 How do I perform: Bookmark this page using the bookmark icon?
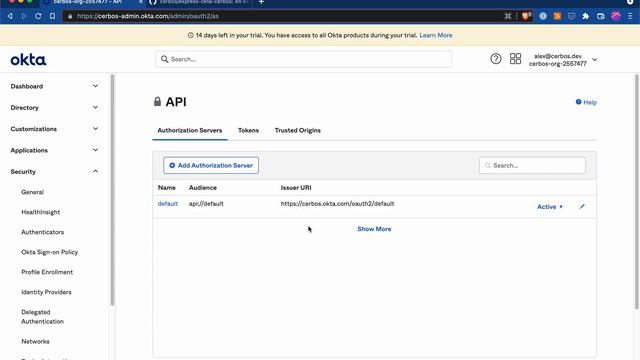[x=52, y=16]
